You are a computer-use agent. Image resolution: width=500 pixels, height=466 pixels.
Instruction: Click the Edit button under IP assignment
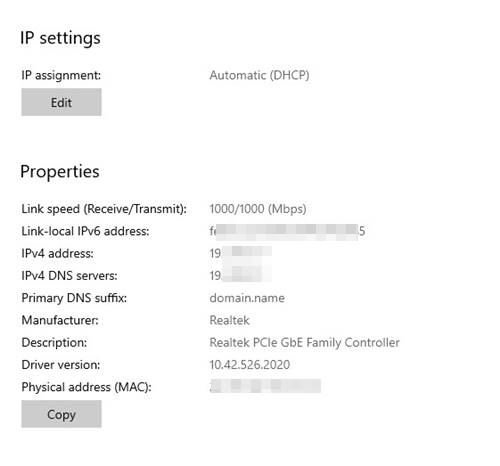pos(61,102)
